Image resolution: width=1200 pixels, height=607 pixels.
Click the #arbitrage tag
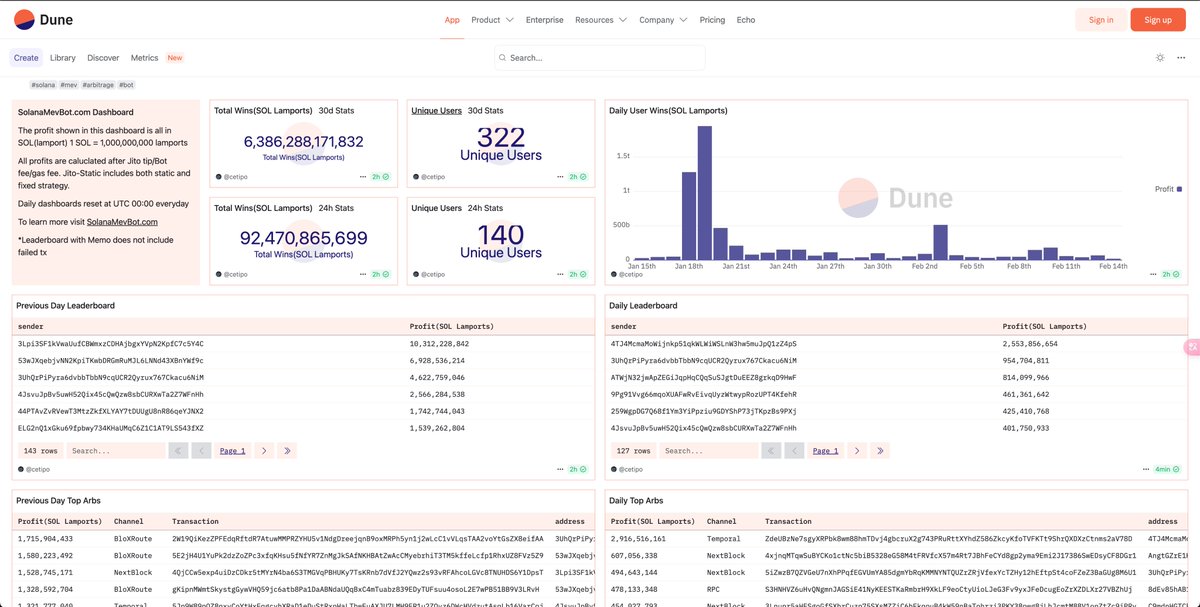pyautogui.click(x=98, y=85)
